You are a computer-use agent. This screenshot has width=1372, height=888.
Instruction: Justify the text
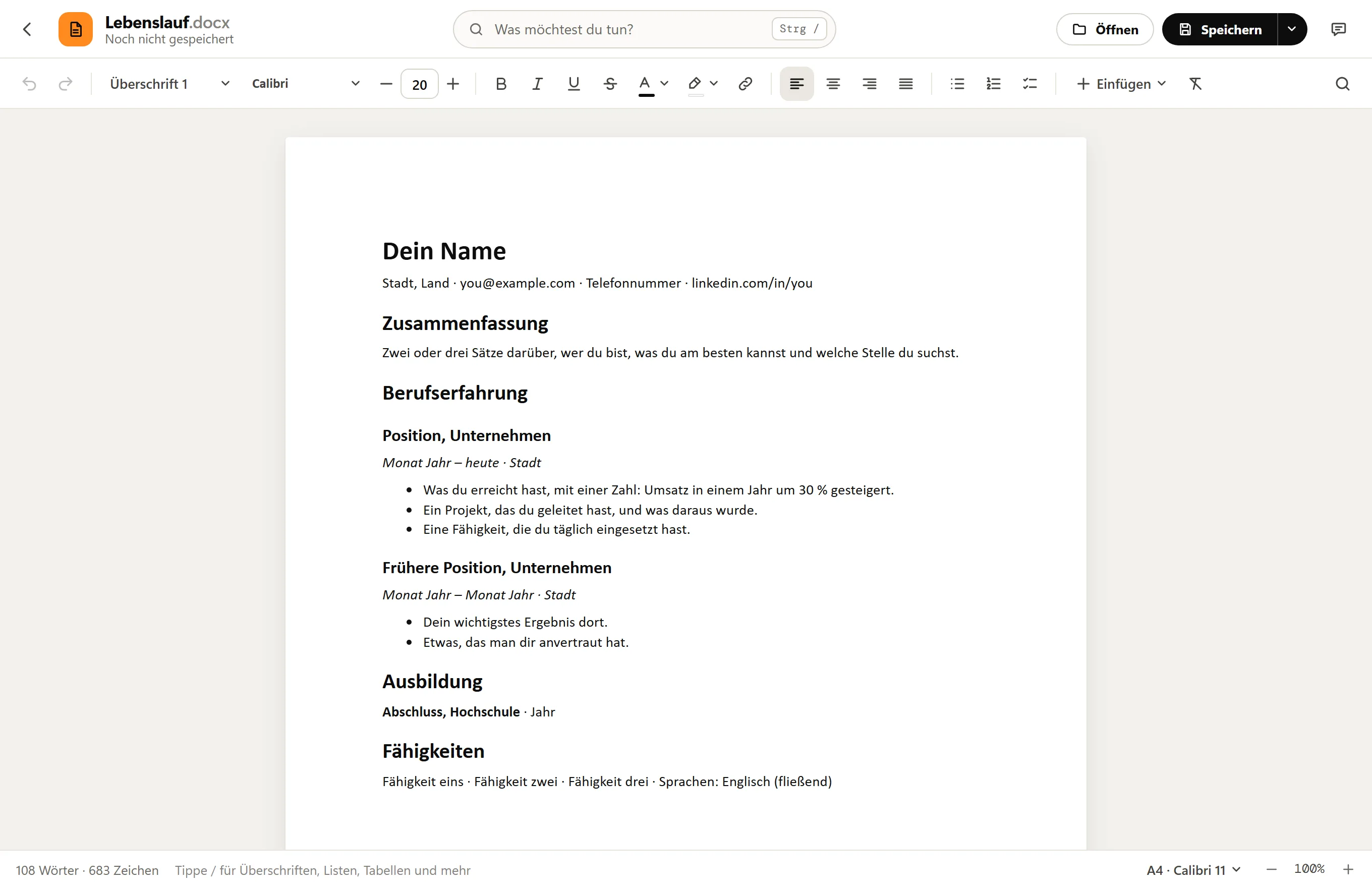pyautogui.click(x=905, y=84)
